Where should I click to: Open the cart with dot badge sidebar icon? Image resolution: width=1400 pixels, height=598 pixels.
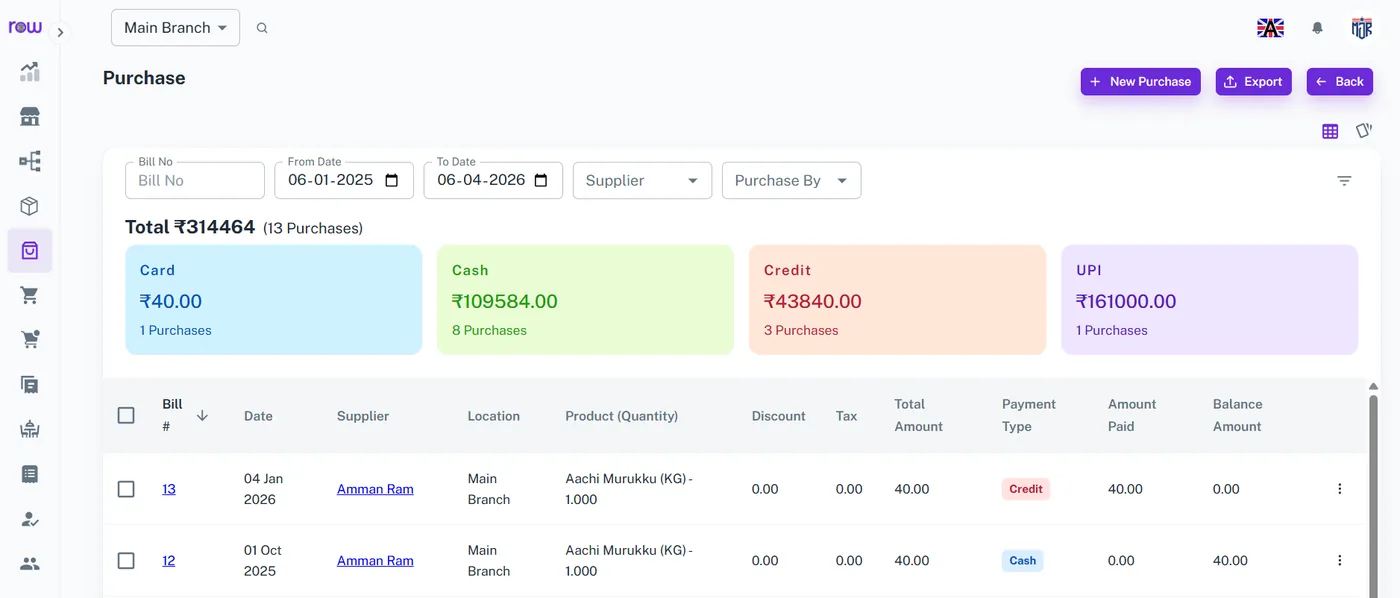coord(30,339)
